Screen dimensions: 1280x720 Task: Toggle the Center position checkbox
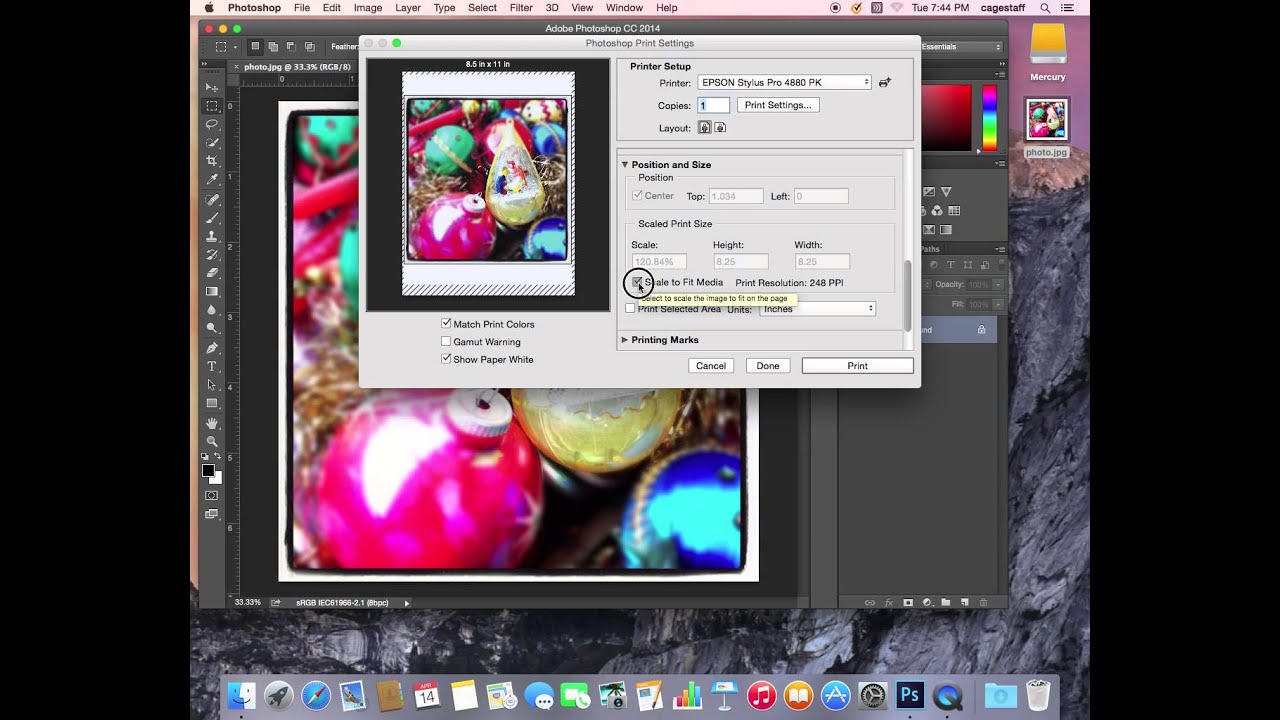click(637, 196)
